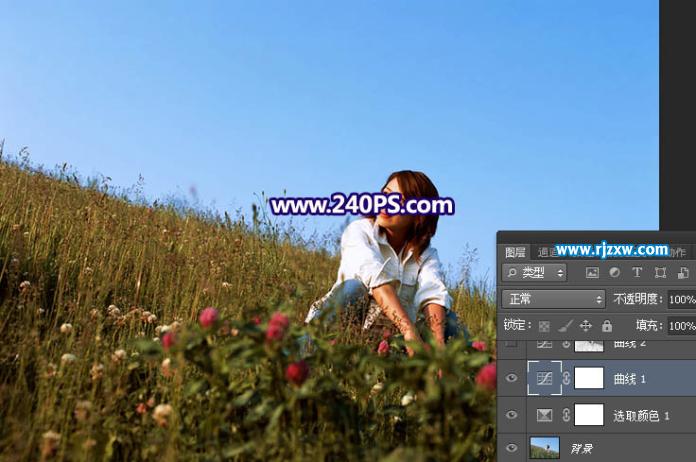Lock transparent pixels of the layer
The height and width of the screenshot is (462, 696).
click(x=544, y=326)
